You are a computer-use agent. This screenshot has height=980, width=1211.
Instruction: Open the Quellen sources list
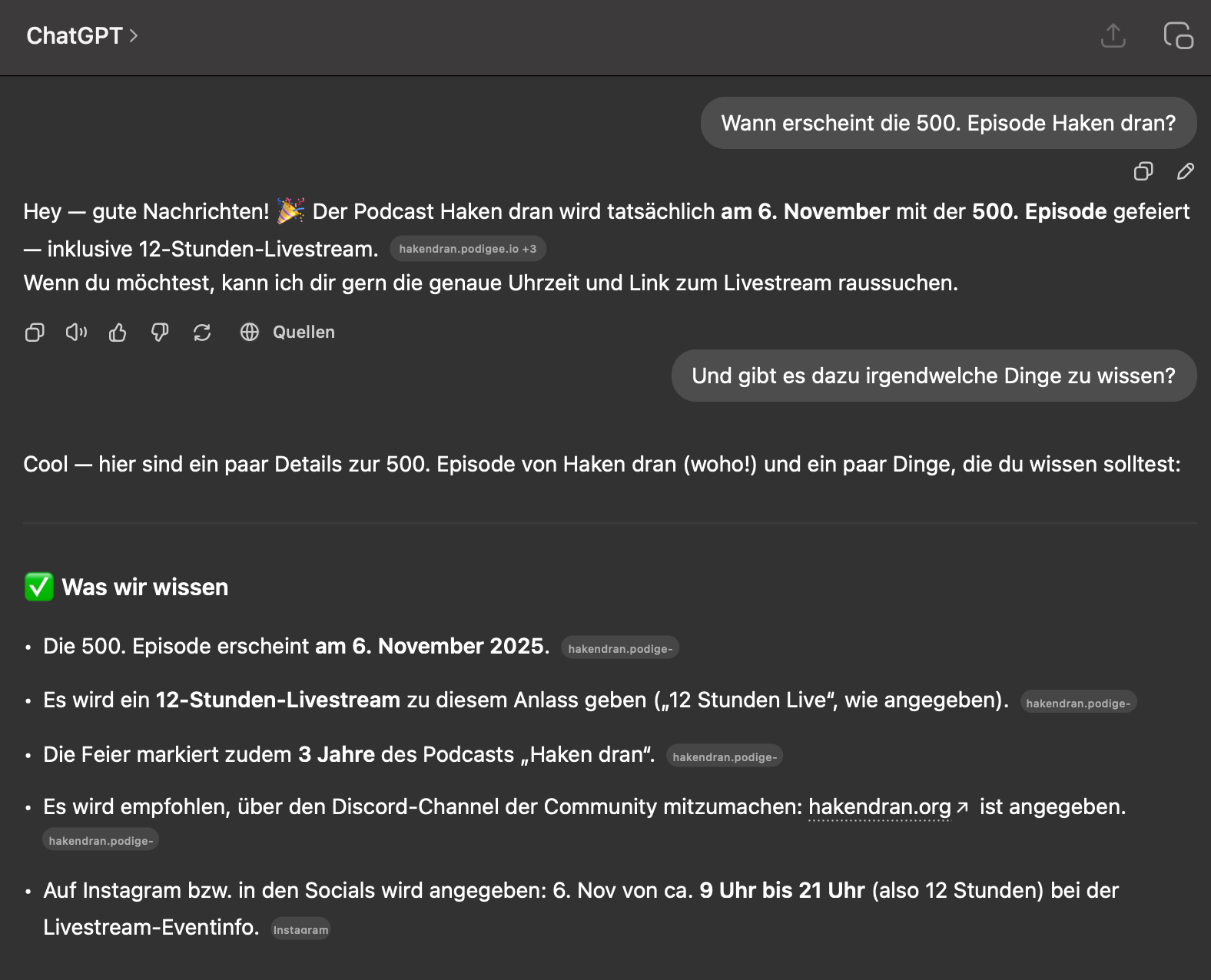288,333
